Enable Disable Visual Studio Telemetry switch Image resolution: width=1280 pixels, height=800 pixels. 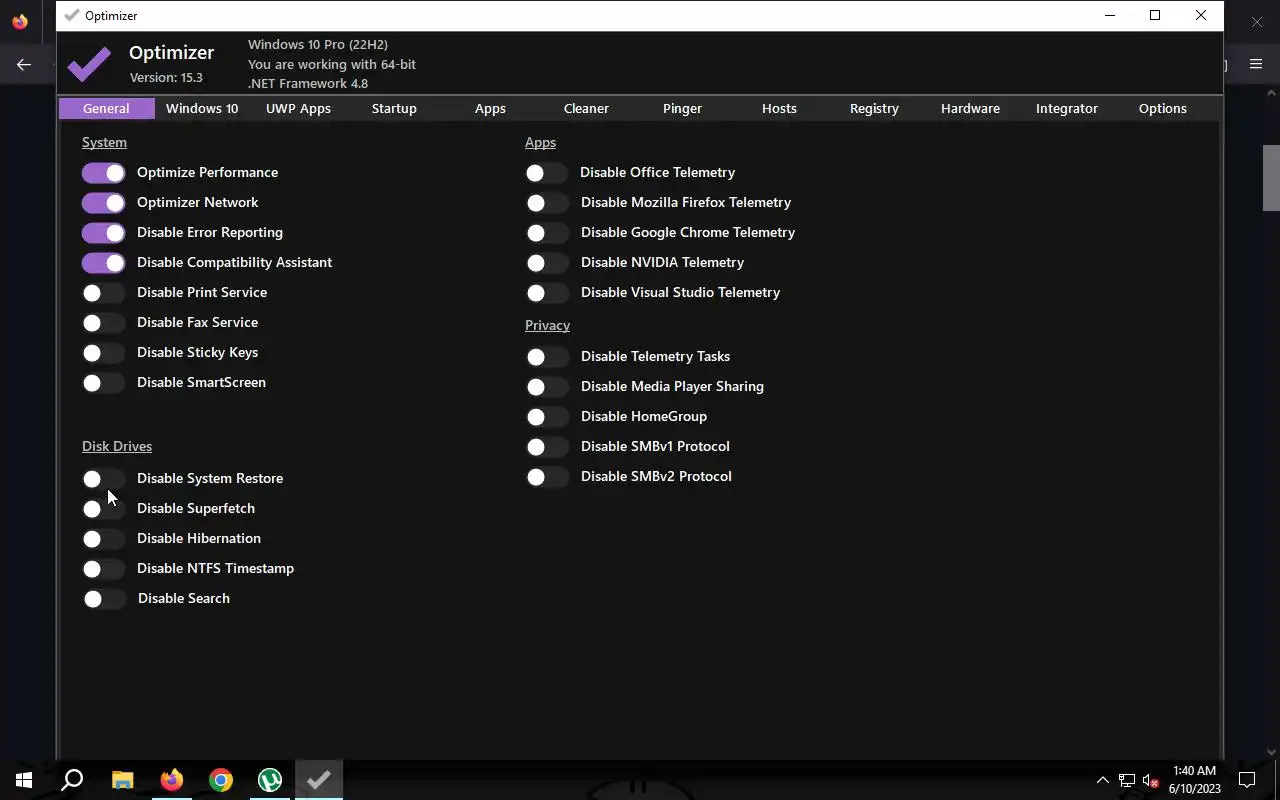pyautogui.click(x=547, y=293)
